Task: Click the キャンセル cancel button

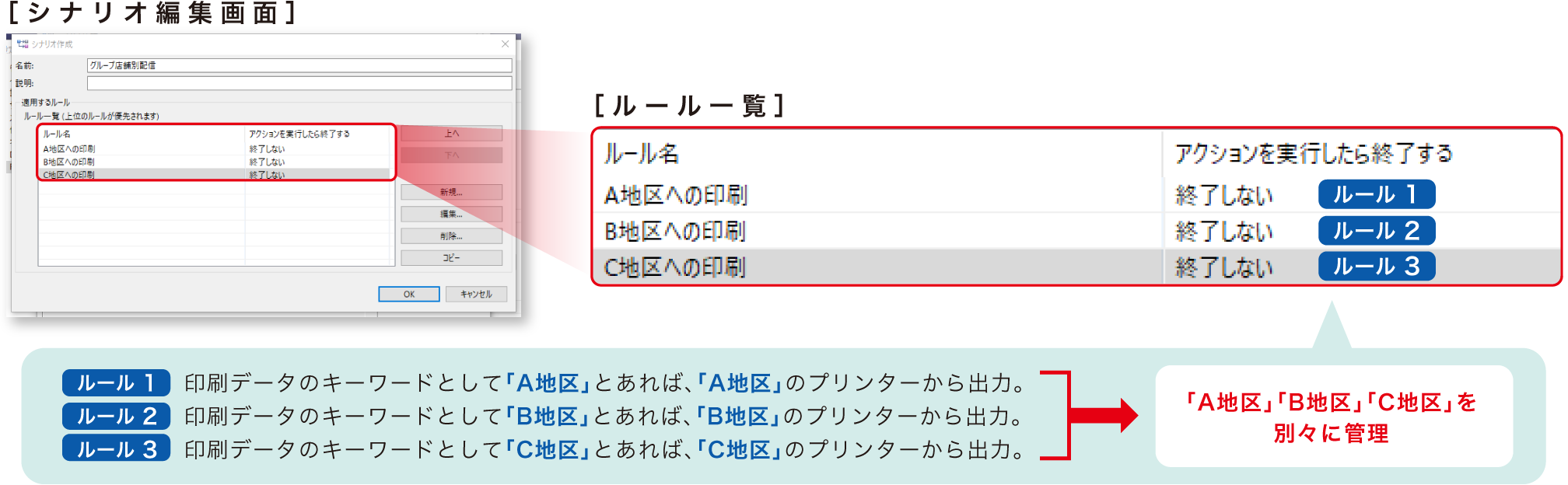Action: click(477, 293)
